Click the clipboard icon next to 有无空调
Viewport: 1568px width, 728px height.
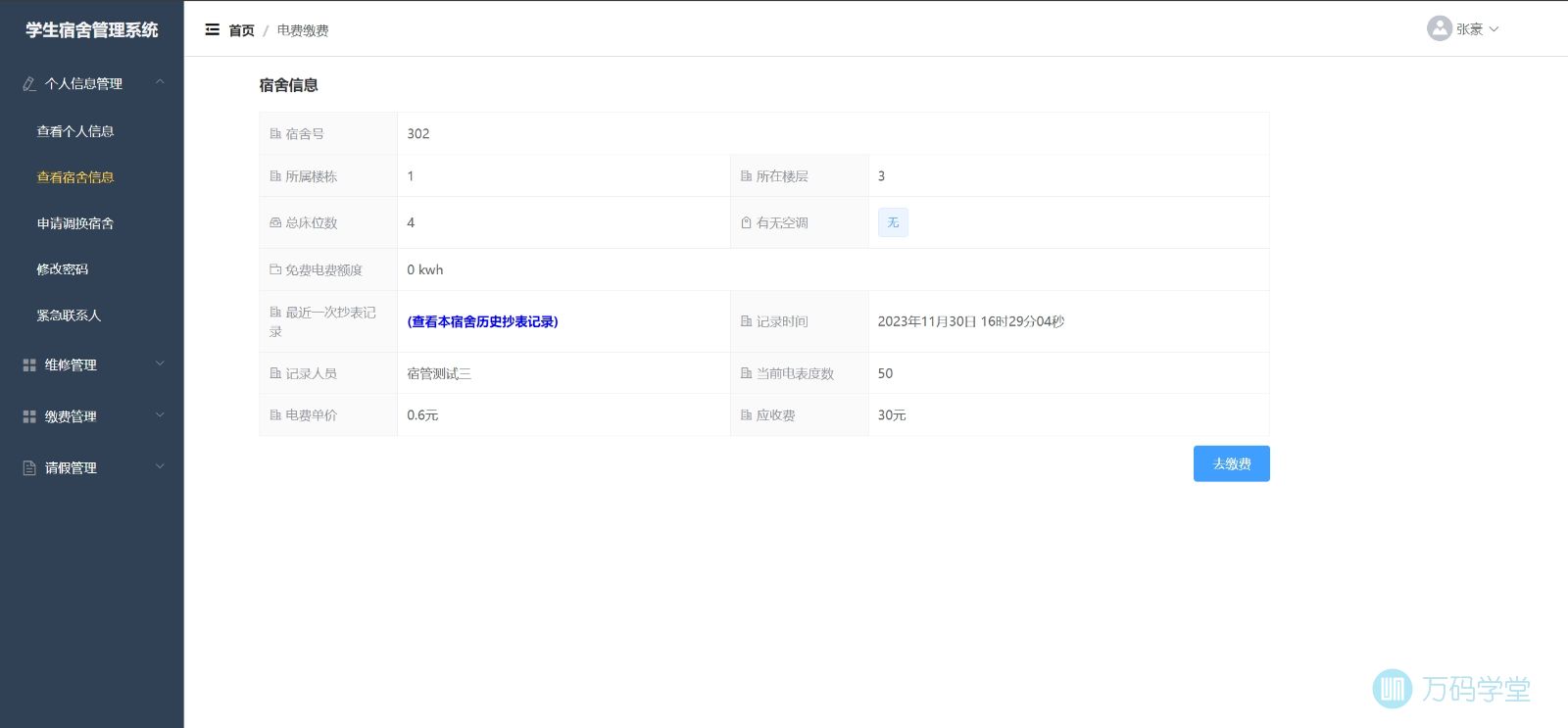click(746, 223)
